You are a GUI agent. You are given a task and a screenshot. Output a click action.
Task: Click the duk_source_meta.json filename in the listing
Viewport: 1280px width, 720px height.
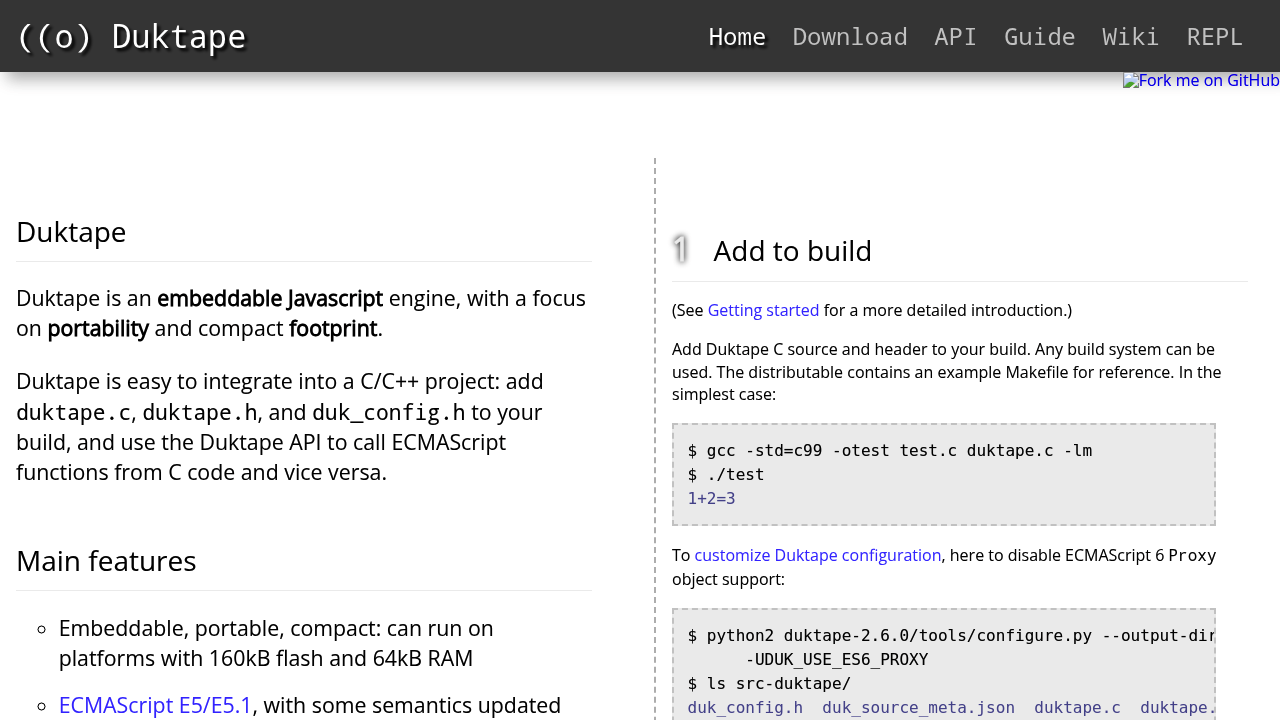(x=918, y=708)
